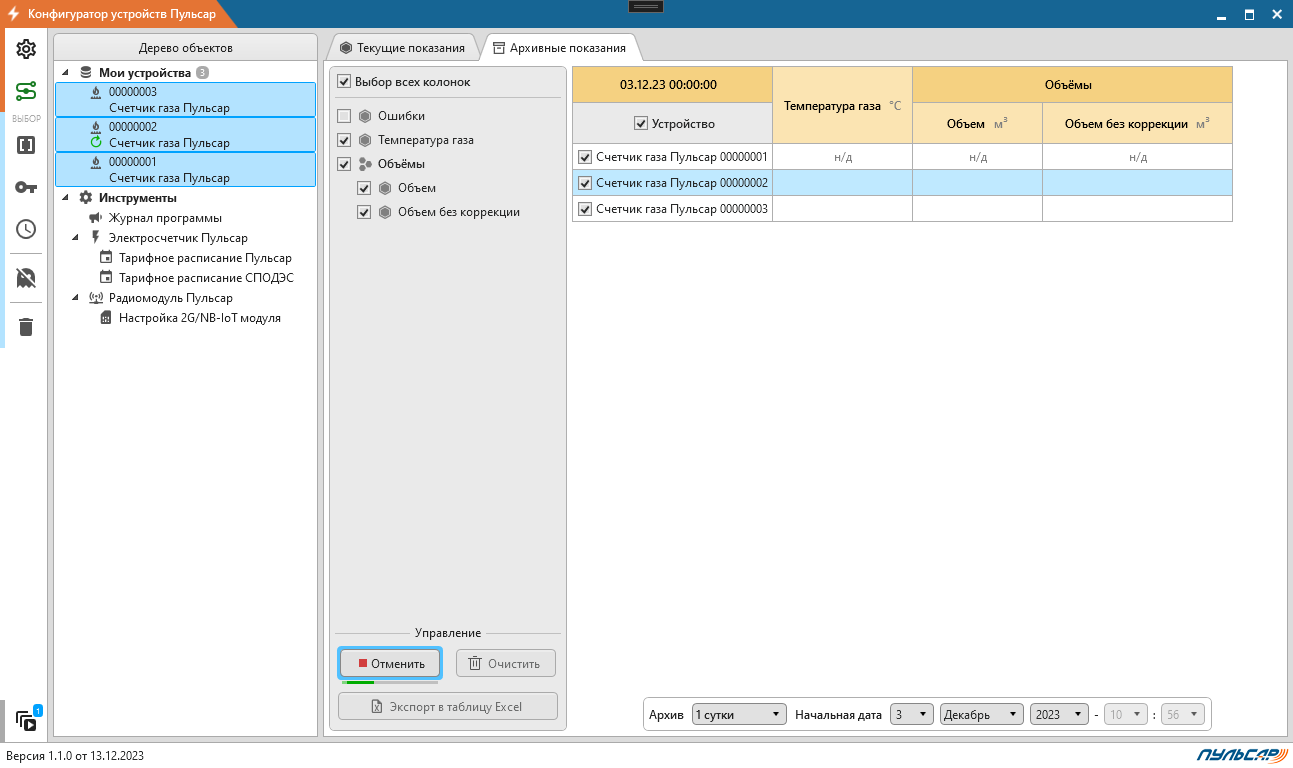Click the gear icon beside Инструменты
Image resolution: width=1293 pixels, height=768 pixels.
(x=86, y=198)
